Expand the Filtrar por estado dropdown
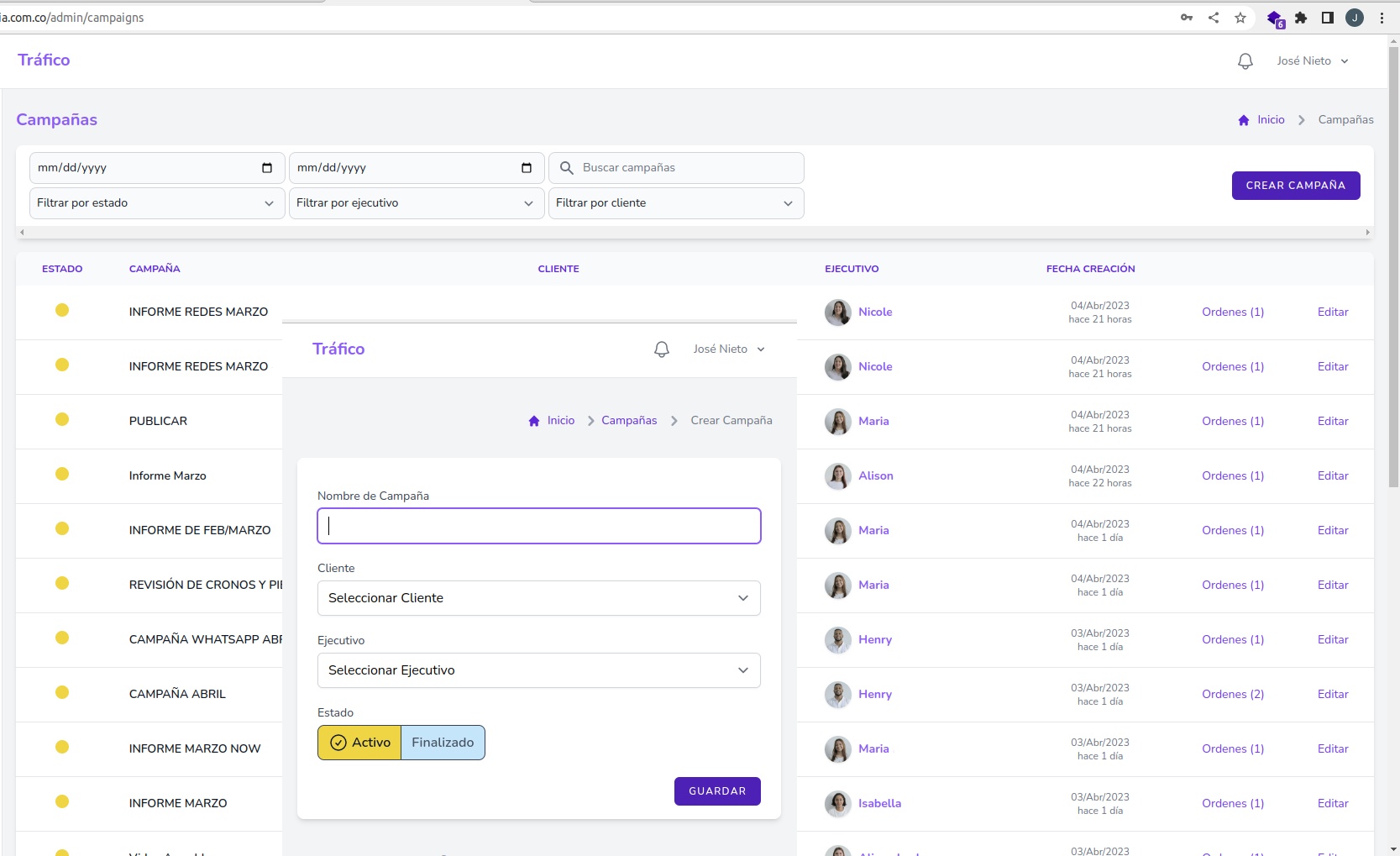 [x=156, y=203]
